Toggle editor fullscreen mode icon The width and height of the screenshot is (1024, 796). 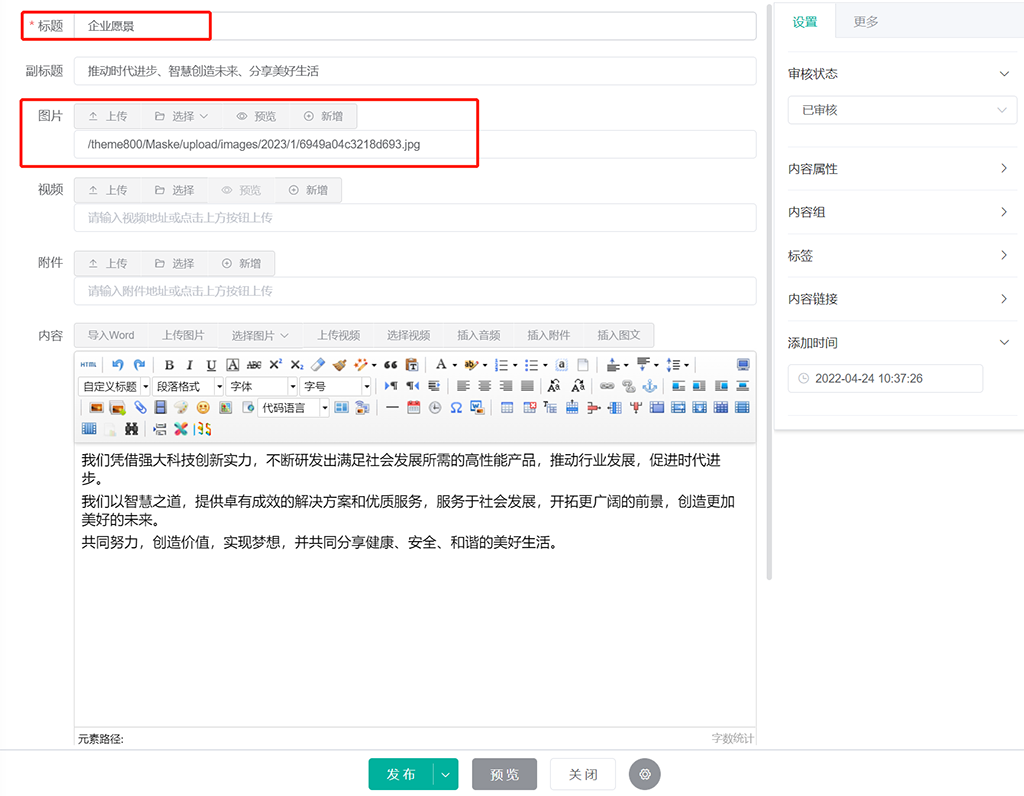click(743, 365)
